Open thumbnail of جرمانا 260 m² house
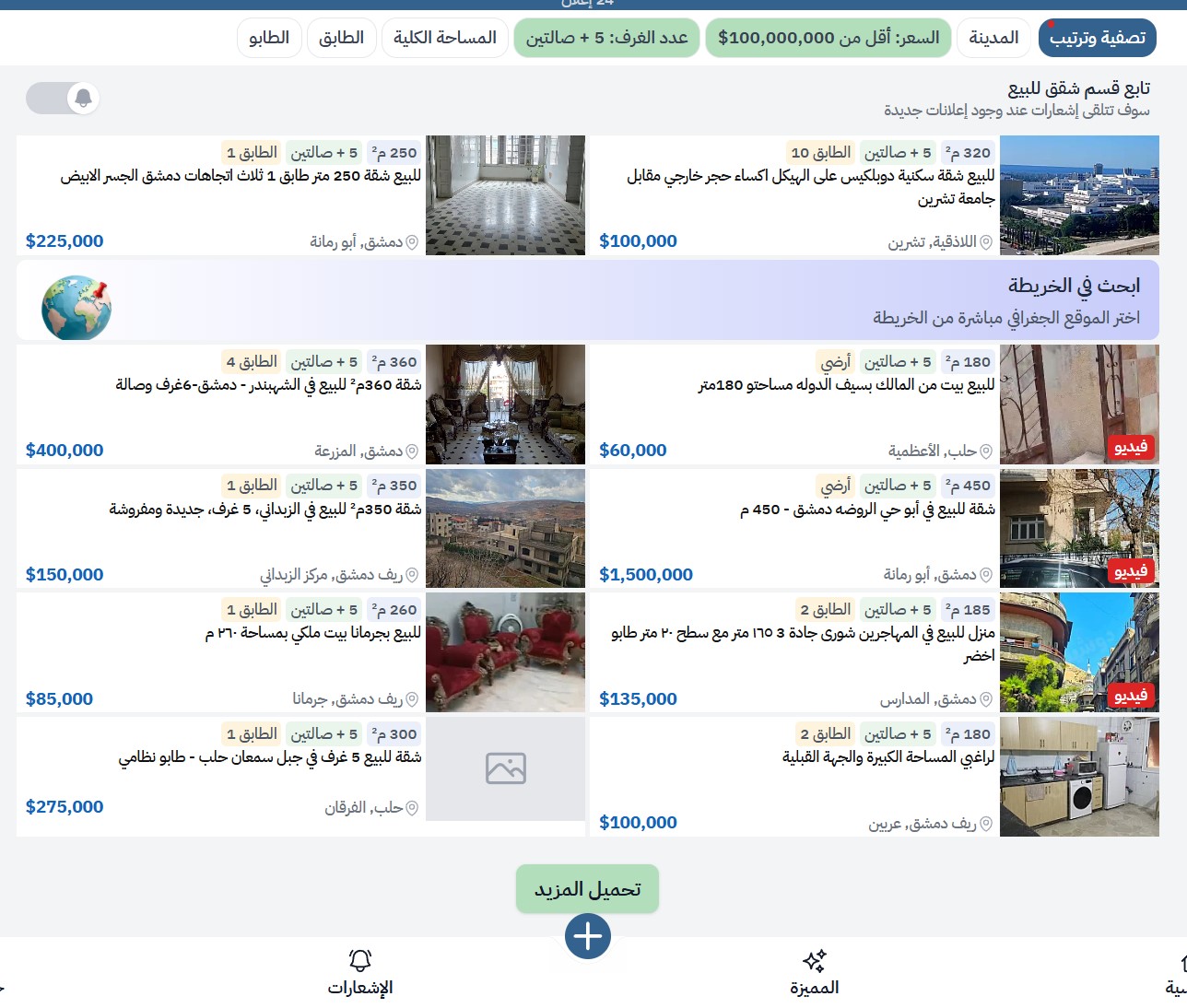 [x=505, y=652]
